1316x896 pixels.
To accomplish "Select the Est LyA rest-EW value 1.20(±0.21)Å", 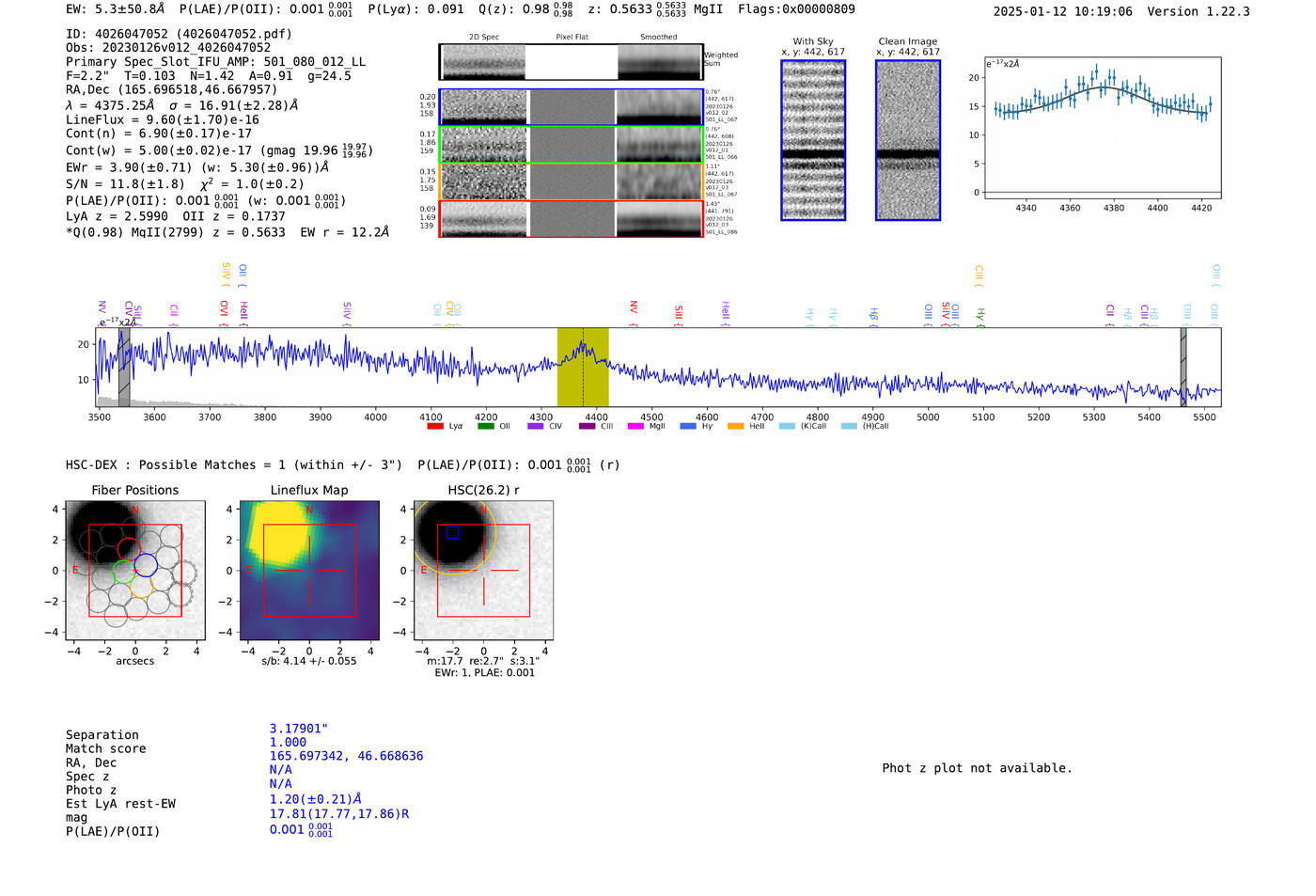I will tap(315, 799).
